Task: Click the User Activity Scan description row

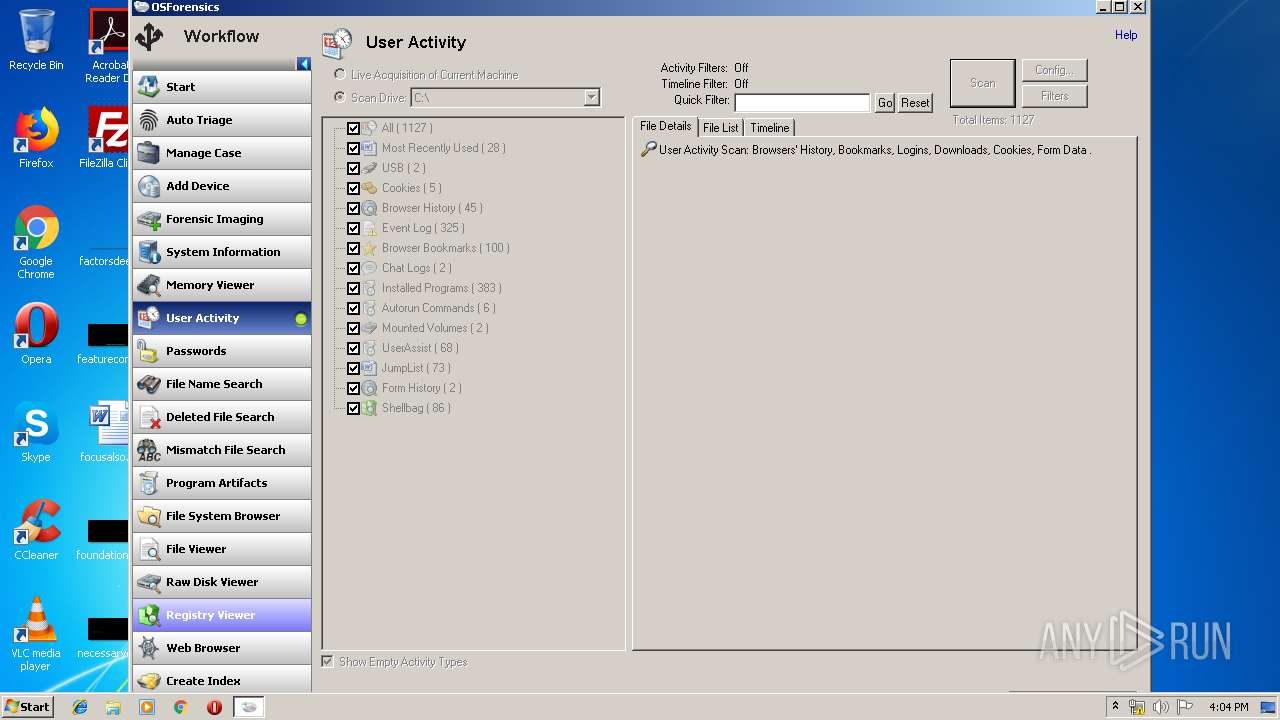Action: click(866, 150)
